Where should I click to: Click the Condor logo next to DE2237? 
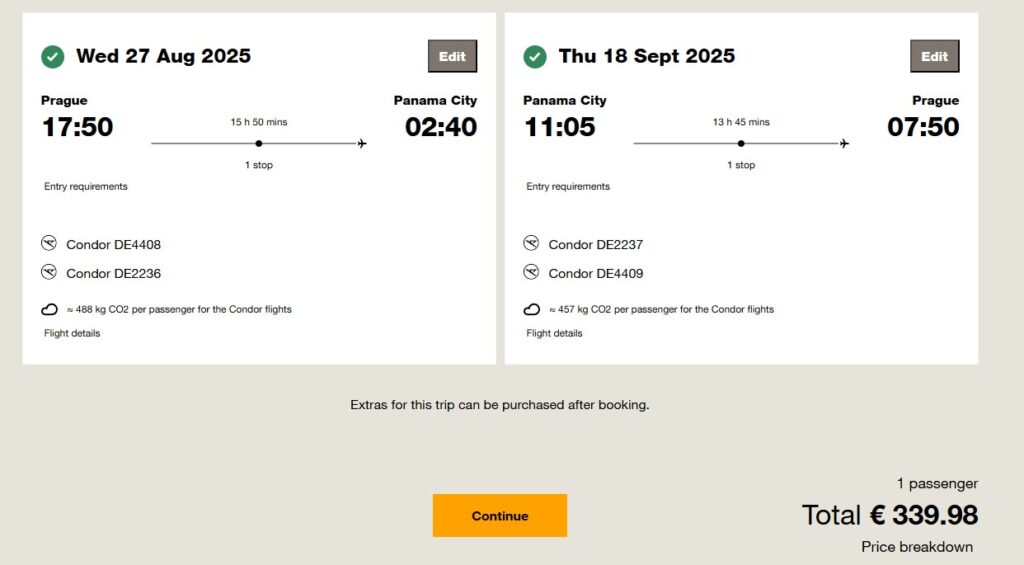click(531, 244)
